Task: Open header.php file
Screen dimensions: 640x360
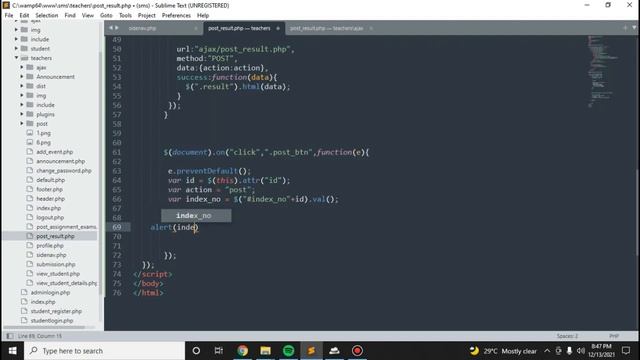Action: pos(50,199)
